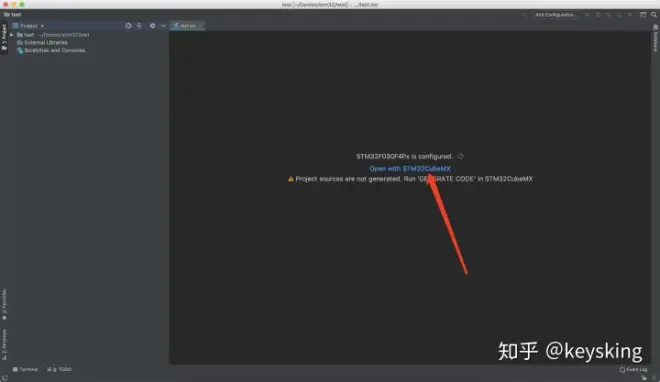Select Scratches and Consoles tree item
This screenshot has height=382, width=660.
[51, 50]
